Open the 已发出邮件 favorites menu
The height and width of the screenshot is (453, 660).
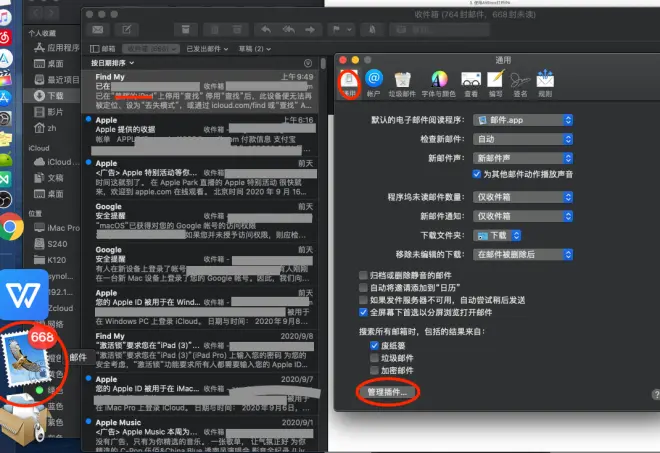(207, 49)
